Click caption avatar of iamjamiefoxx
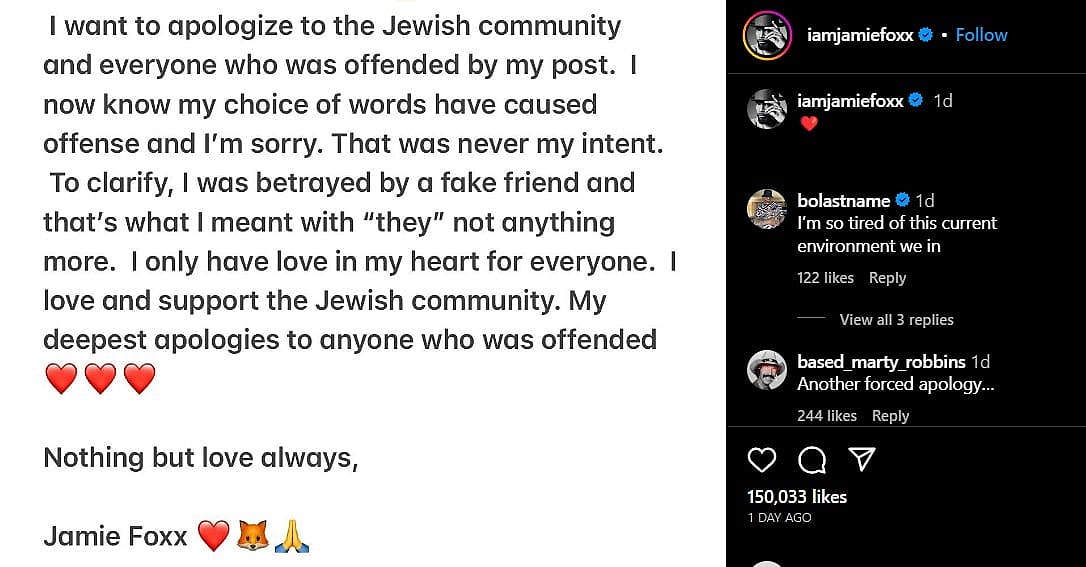Image resolution: width=1086 pixels, height=567 pixels. pos(767,109)
